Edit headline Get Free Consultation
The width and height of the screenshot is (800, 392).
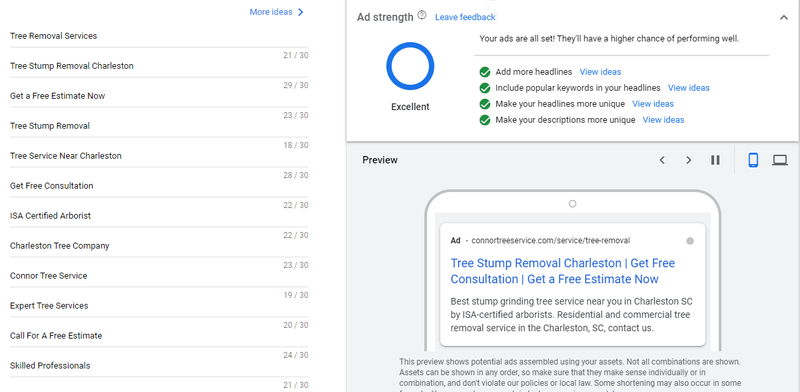tap(159, 186)
